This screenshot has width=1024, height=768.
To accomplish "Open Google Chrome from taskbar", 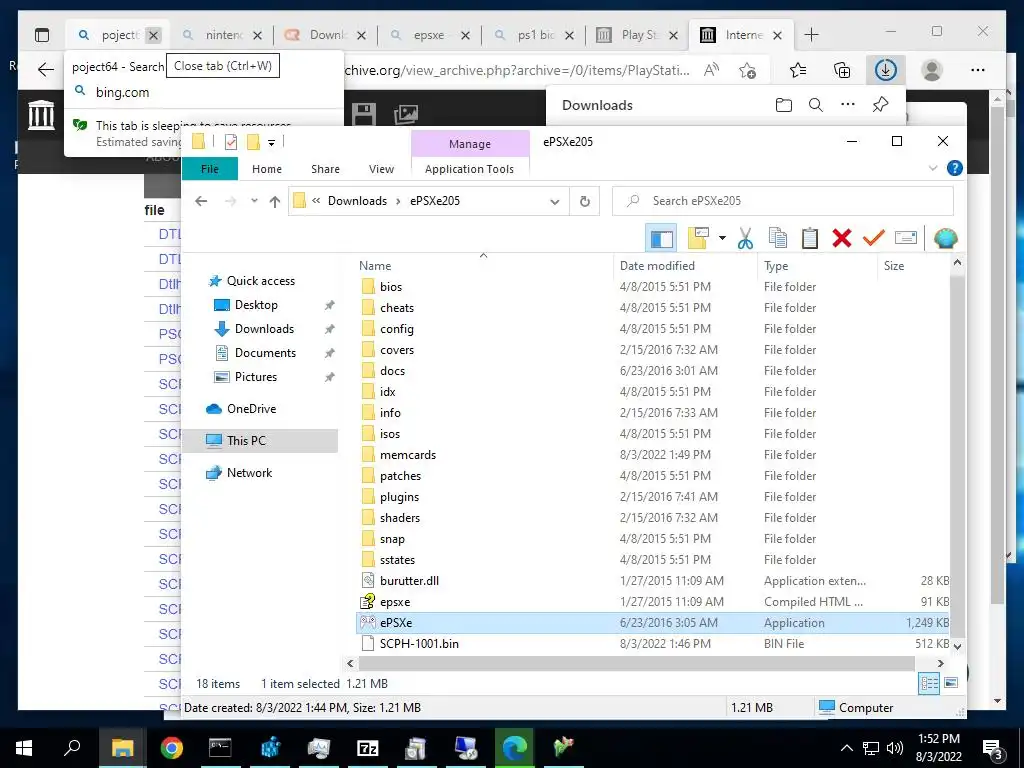I will tap(172, 748).
